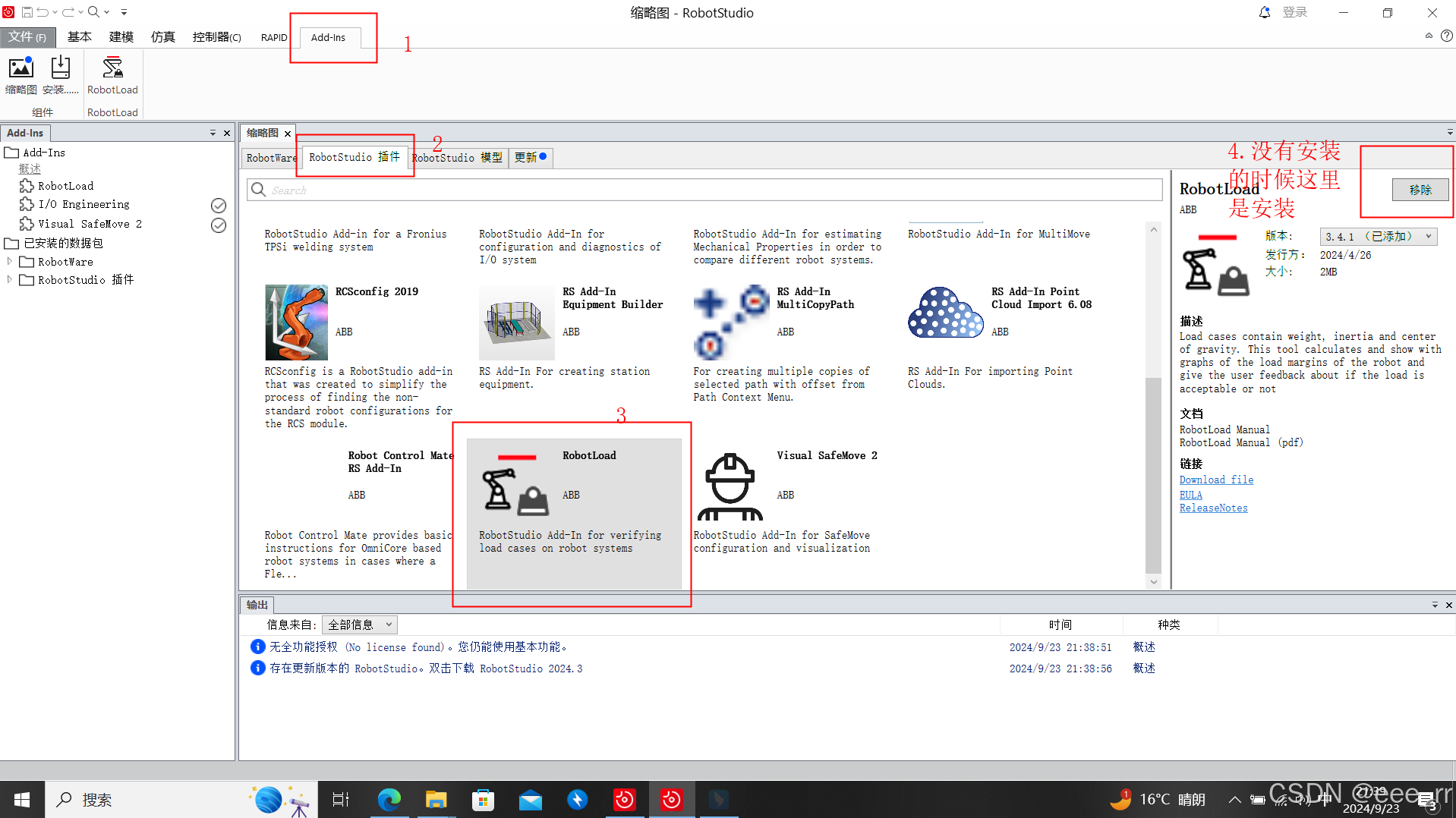This screenshot has height=818, width=1456.
Task: Open the Download file link
Action: coord(1216,480)
